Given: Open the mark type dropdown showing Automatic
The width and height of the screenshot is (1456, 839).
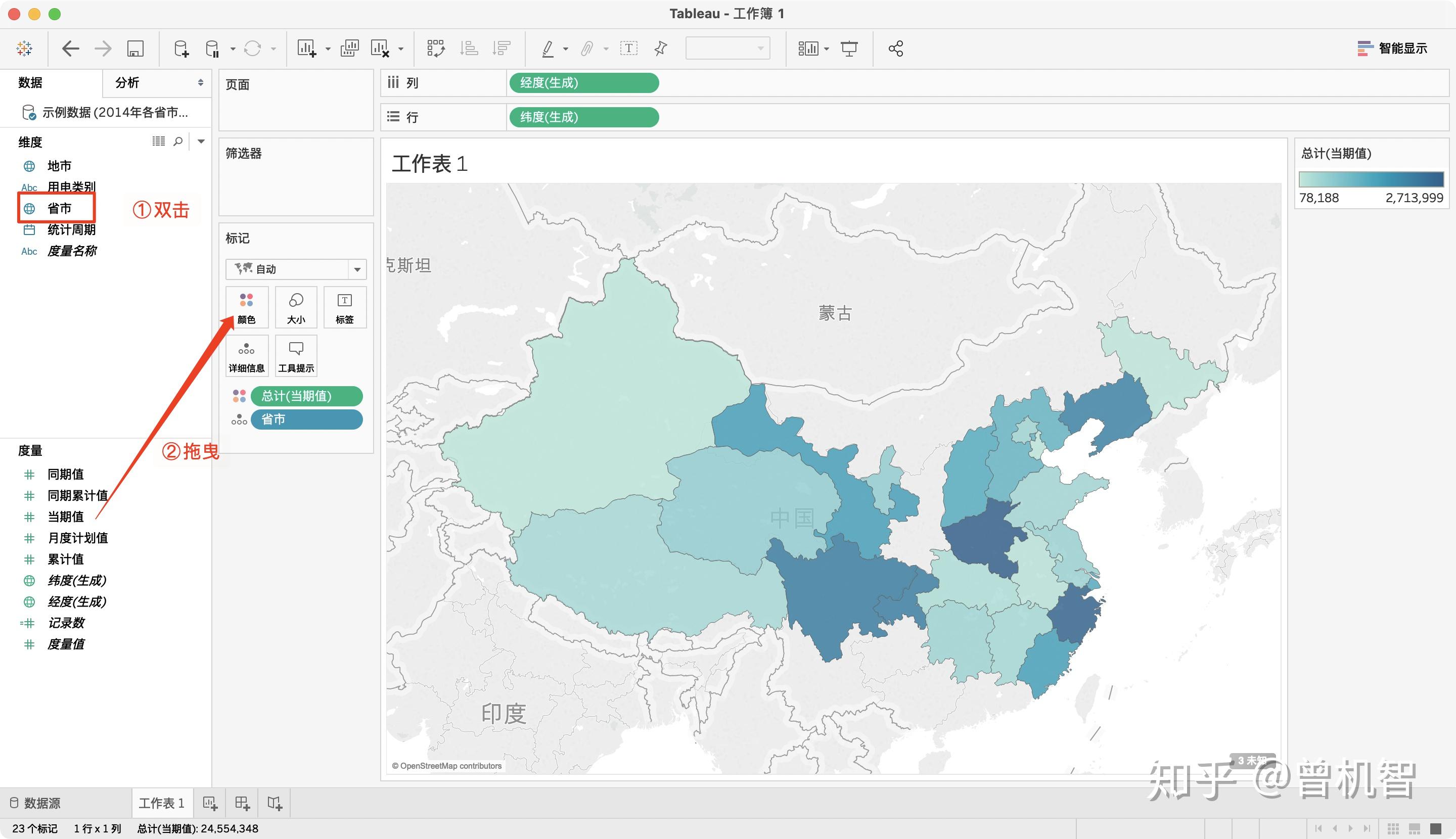Looking at the screenshot, I should (x=296, y=269).
